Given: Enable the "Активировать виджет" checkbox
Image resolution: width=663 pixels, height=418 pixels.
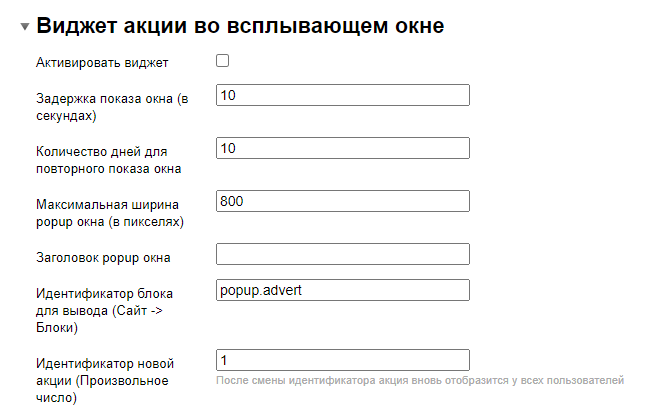Looking at the screenshot, I should pos(223,61).
